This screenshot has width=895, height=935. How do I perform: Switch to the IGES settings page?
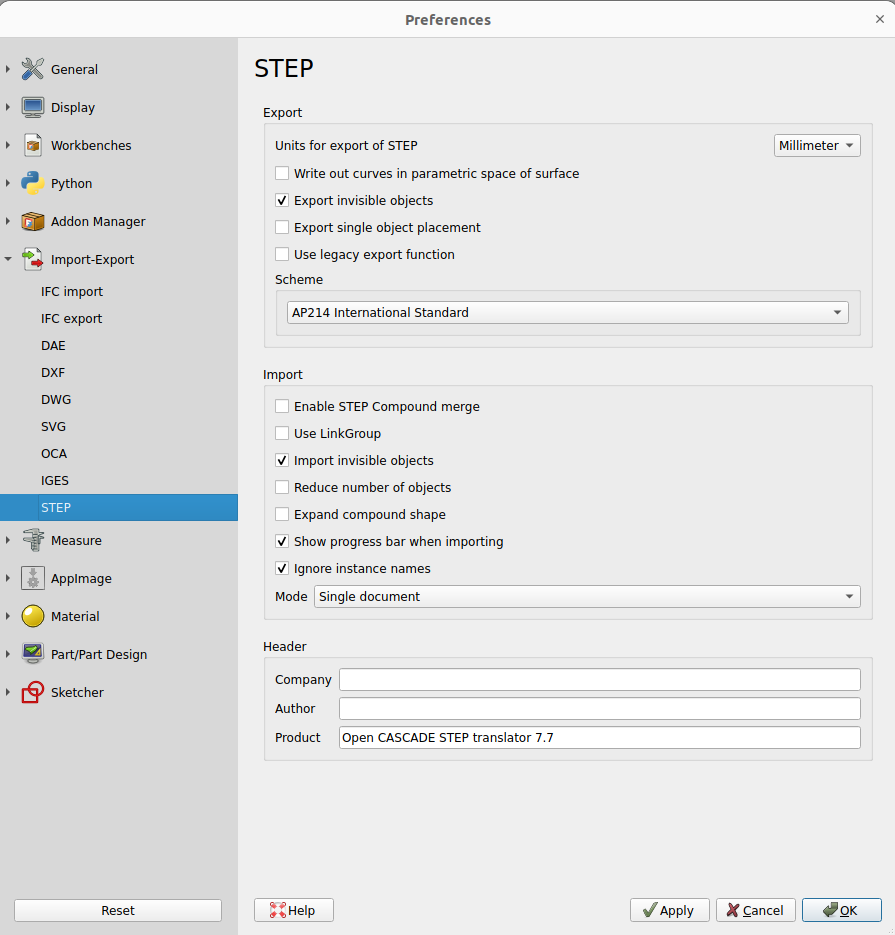[x=54, y=480]
